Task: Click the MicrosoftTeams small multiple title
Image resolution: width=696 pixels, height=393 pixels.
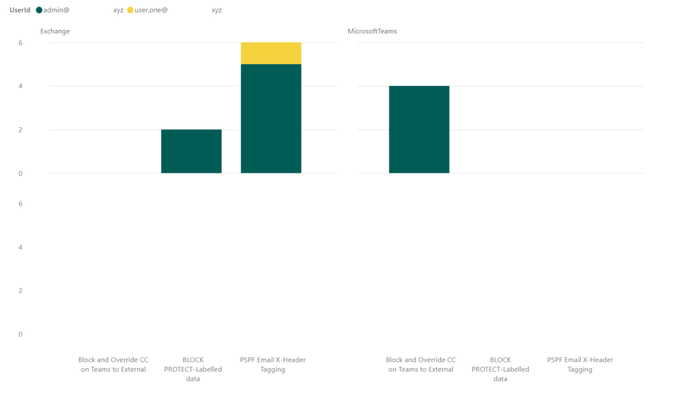Action: (x=372, y=31)
